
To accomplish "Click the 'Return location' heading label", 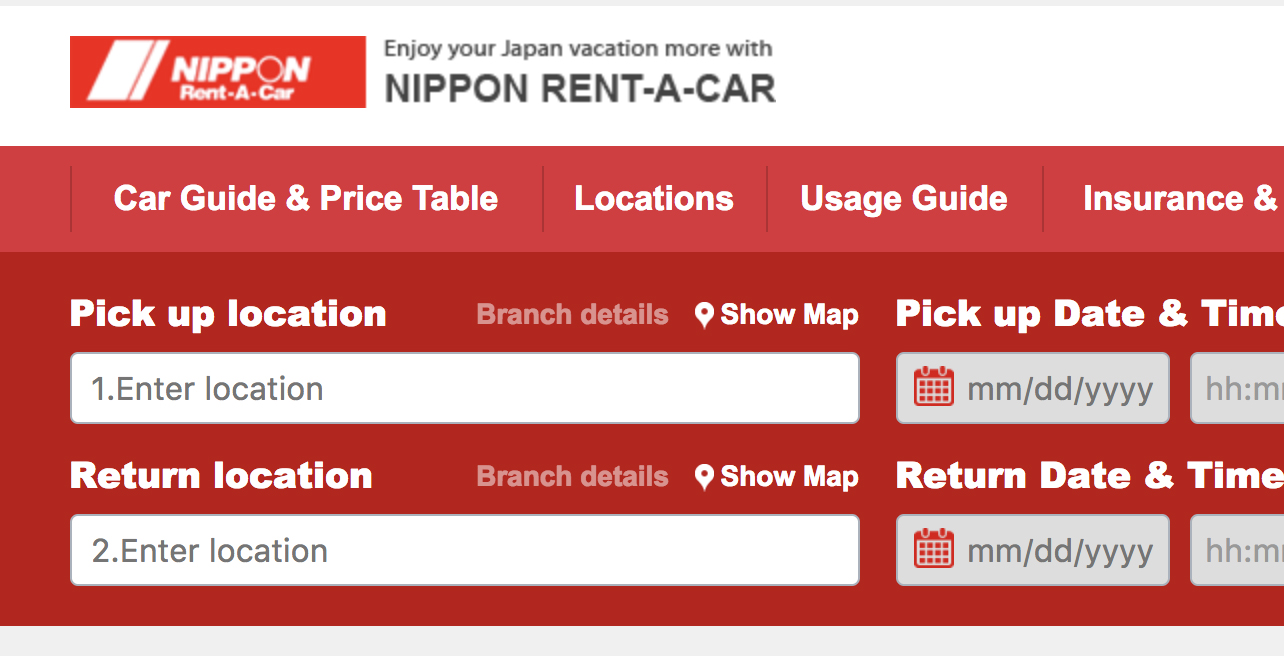I will point(221,476).
